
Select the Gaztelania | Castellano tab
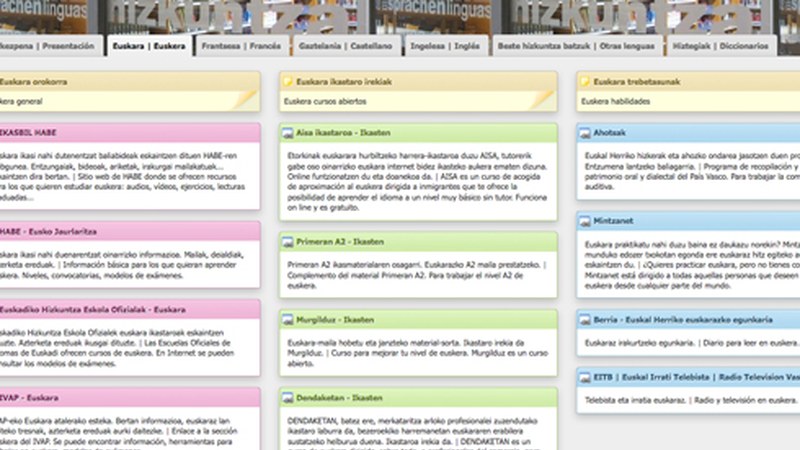coord(345,46)
